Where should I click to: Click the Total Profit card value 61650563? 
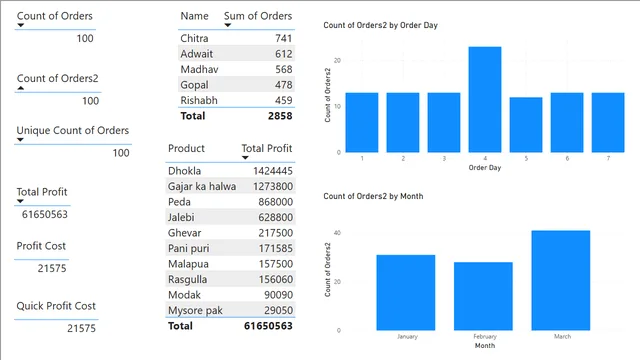tap(44, 214)
